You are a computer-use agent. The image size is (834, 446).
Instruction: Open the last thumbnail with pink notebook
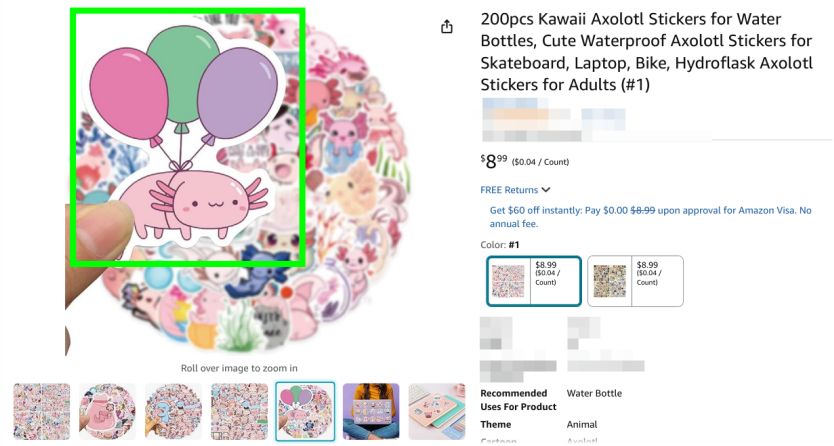(436, 411)
